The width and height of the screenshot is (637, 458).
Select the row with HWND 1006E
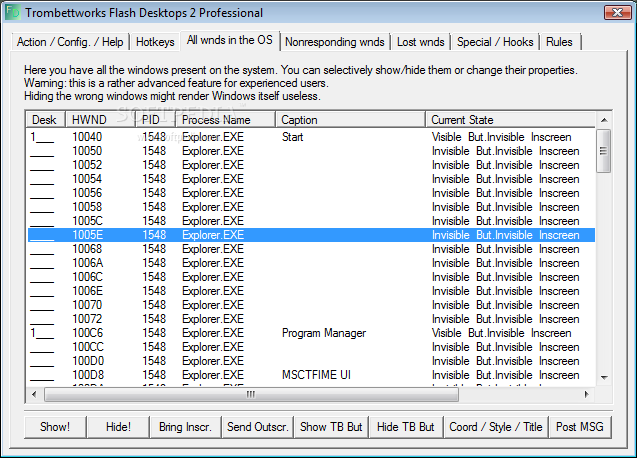click(311, 291)
